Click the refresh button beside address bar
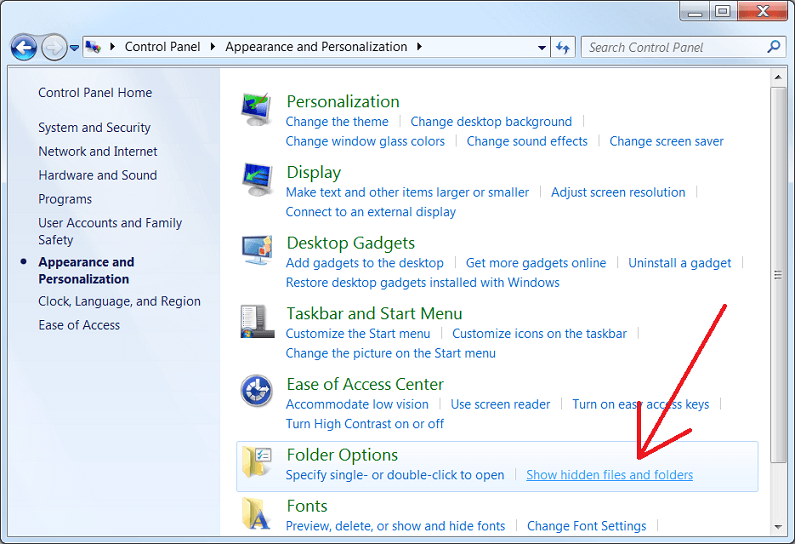The height and width of the screenshot is (544, 795). click(x=563, y=47)
